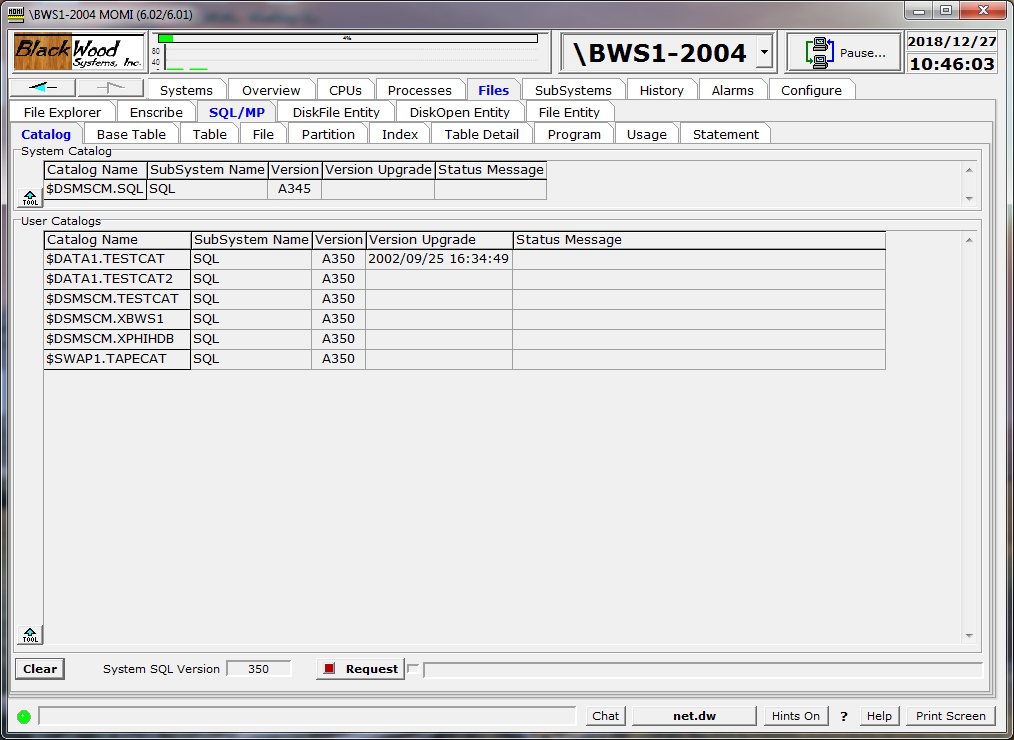Click the CPU usage progress bar

point(347,39)
